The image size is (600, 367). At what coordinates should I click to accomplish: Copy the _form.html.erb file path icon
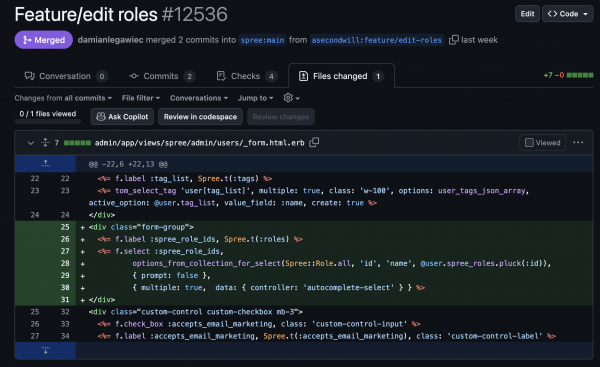(314, 142)
